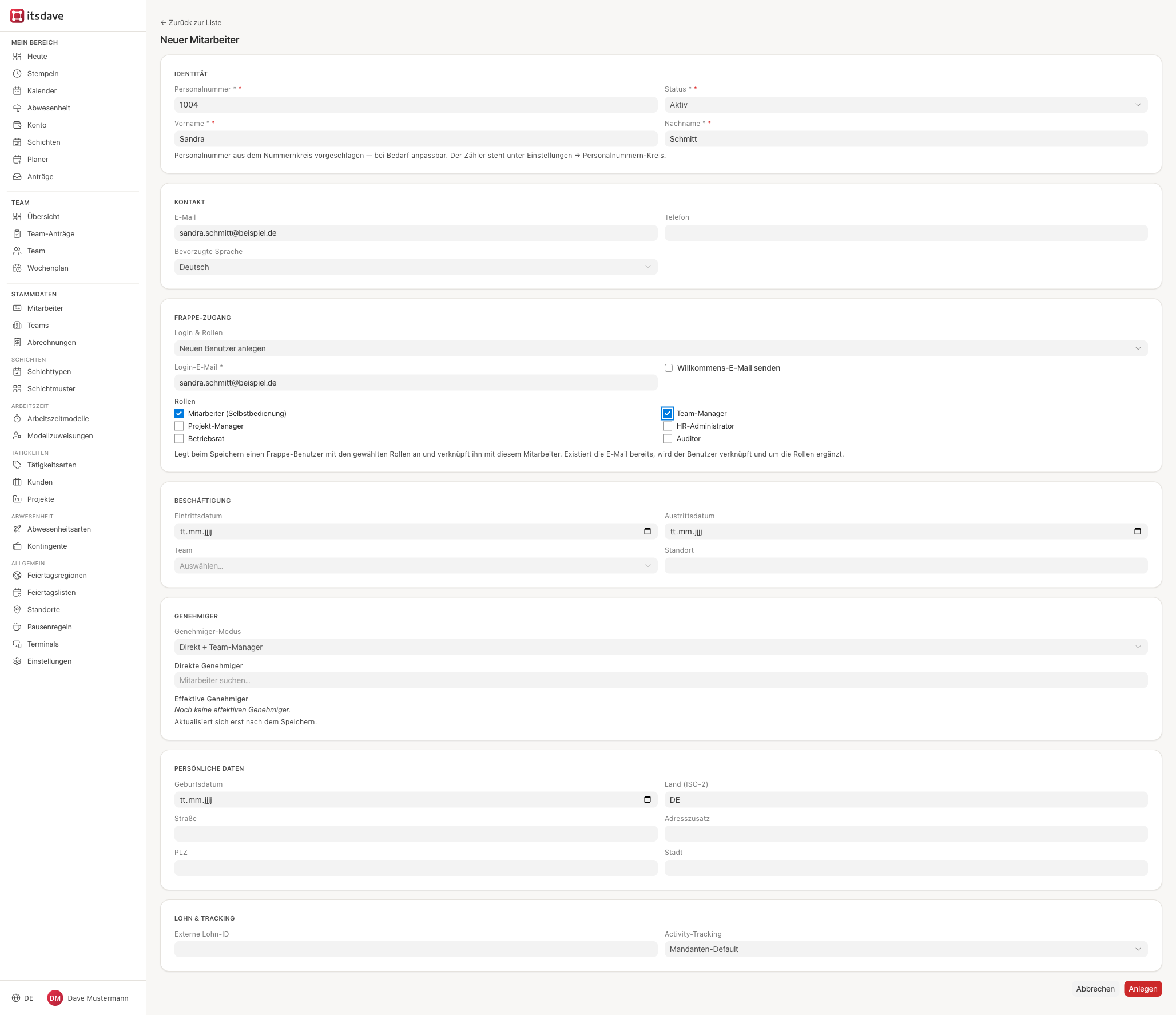Click the Kalender icon in sidebar
Screen dimensions: 1176x1015
tap(17, 91)
